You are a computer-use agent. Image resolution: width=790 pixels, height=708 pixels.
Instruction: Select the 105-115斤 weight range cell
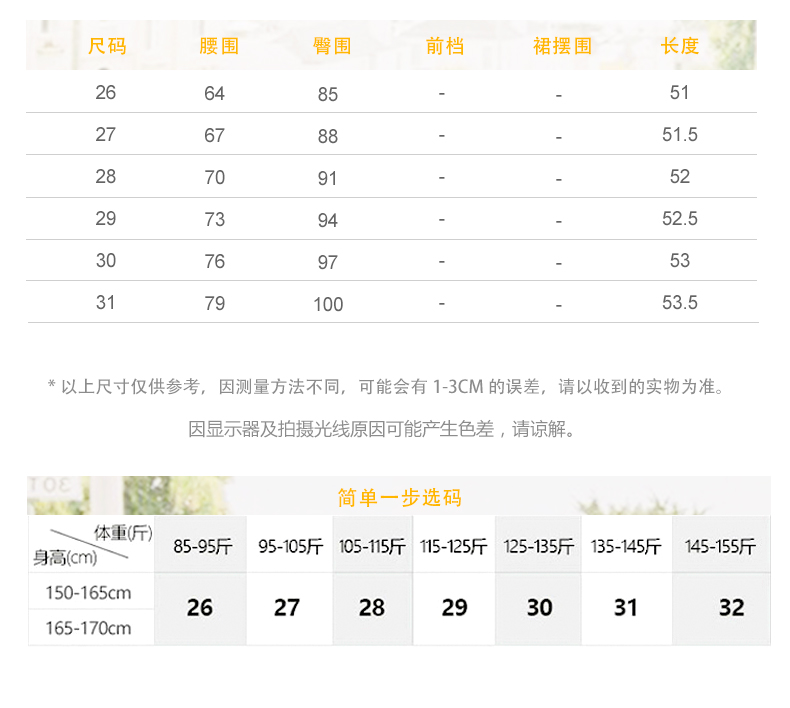point(372,547)
